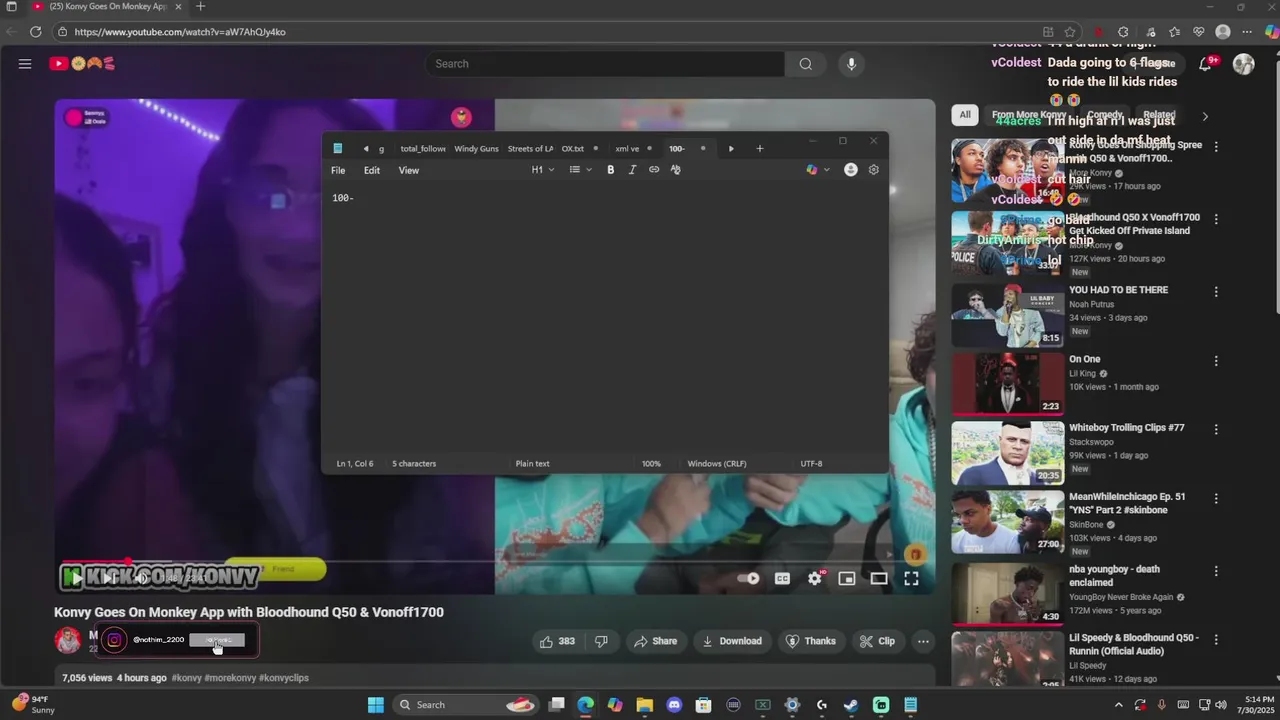Open a new browser tab
The width and height of the screenshot is (1280, 720).
(200, 6)
